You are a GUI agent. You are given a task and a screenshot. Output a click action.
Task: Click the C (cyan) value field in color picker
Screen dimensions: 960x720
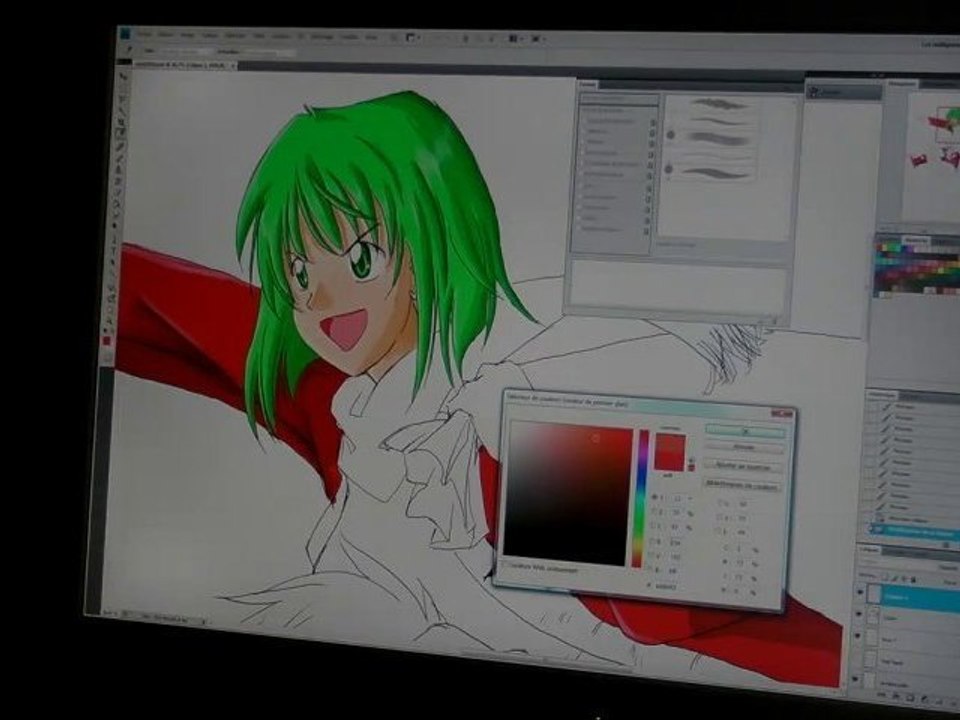point(740,549)
